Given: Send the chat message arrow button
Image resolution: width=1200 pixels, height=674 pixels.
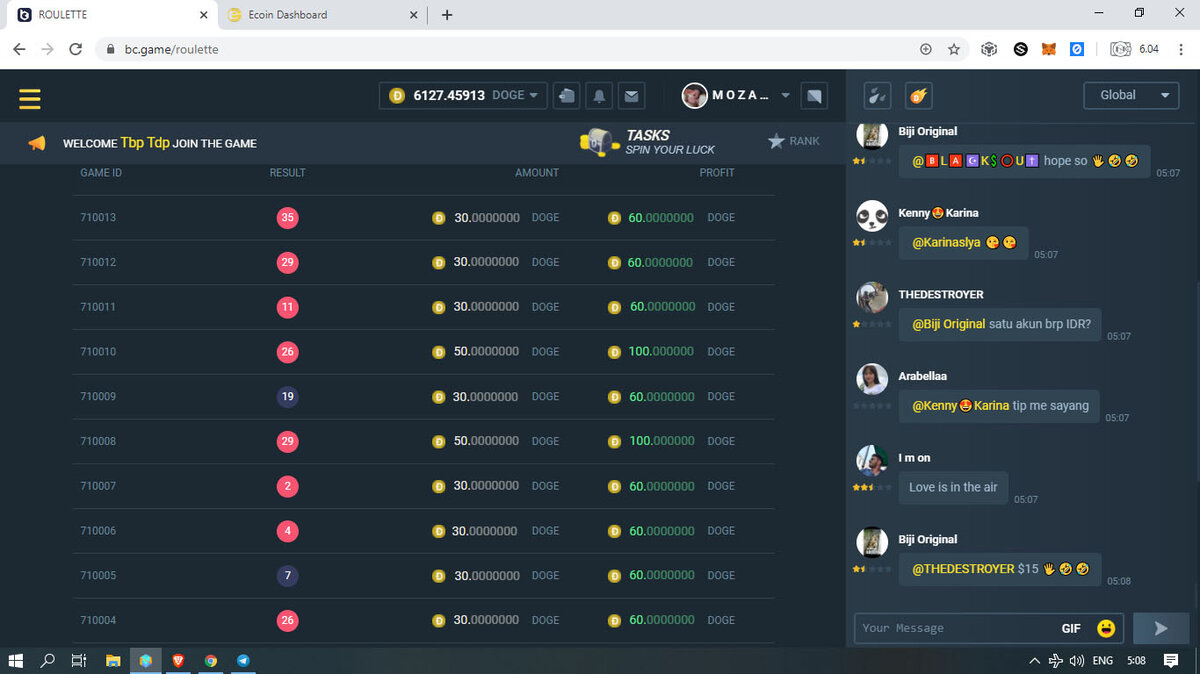Looking at the screenshot, I should tap(1160, 628).
